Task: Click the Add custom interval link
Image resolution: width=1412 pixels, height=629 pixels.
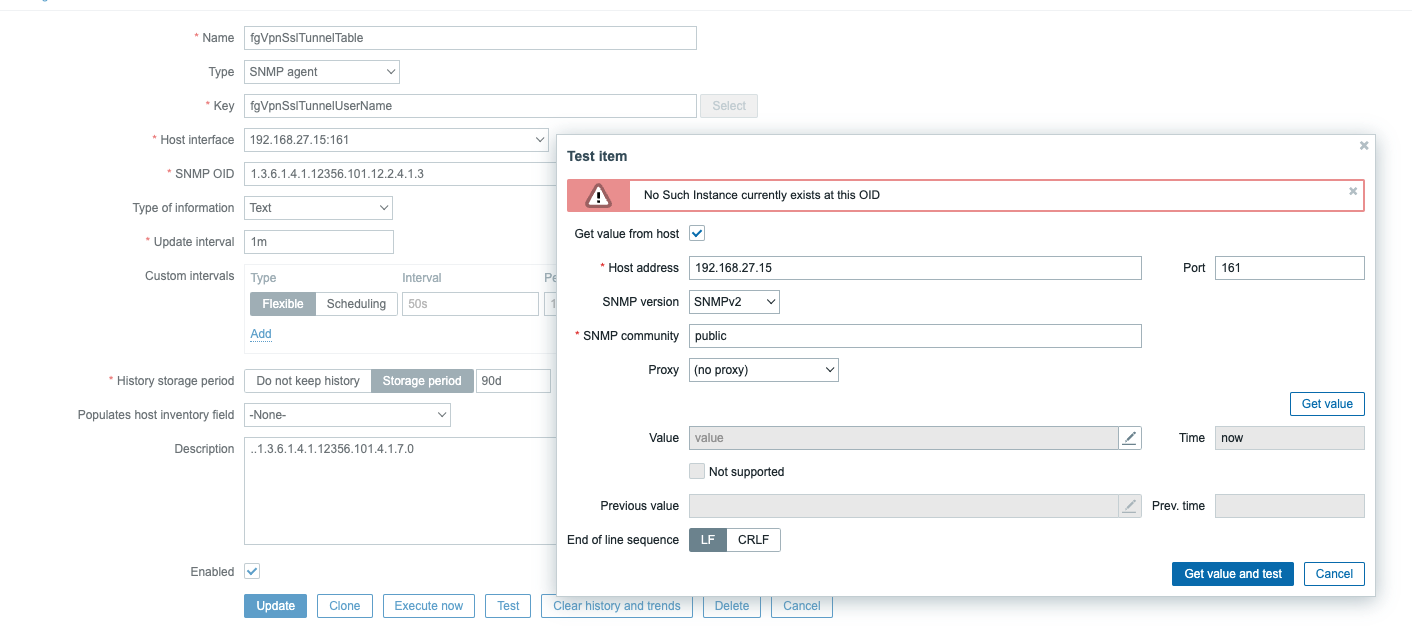Action: coord(261,334)
